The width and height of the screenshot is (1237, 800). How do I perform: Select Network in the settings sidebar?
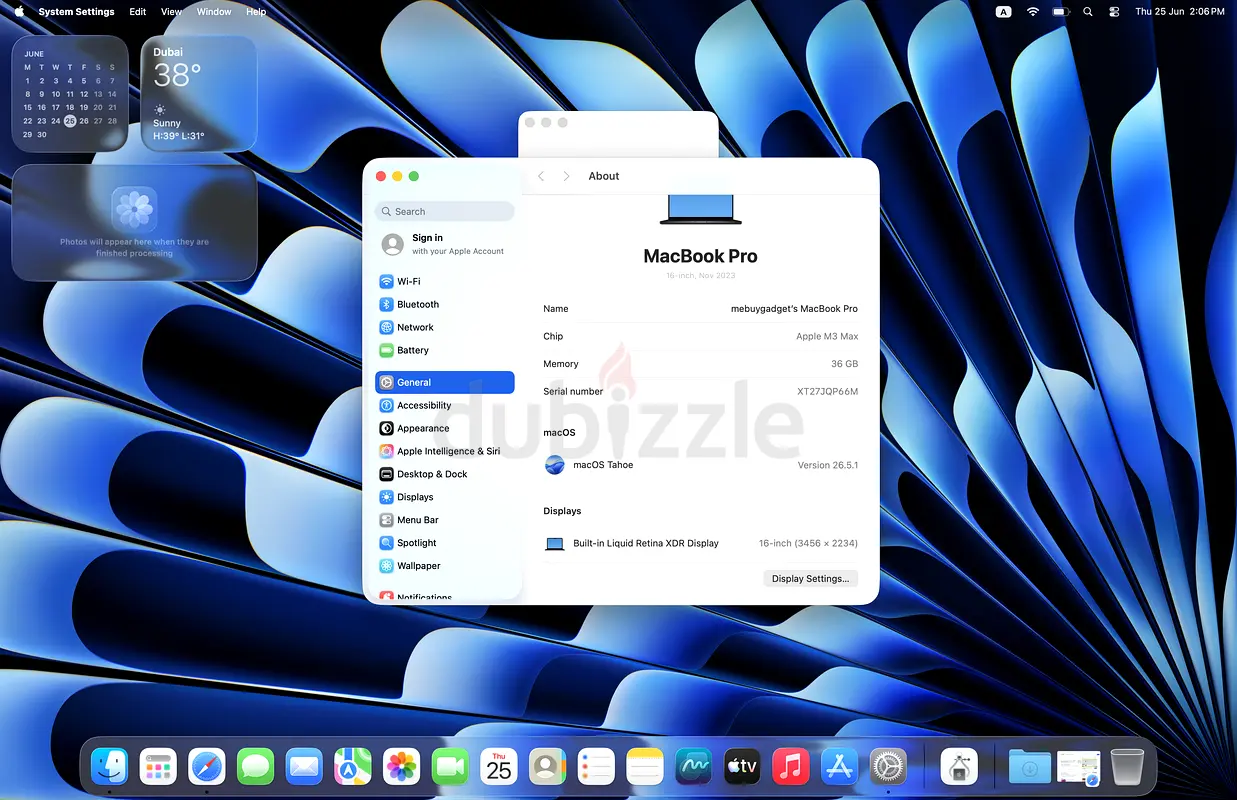(444, 327)
